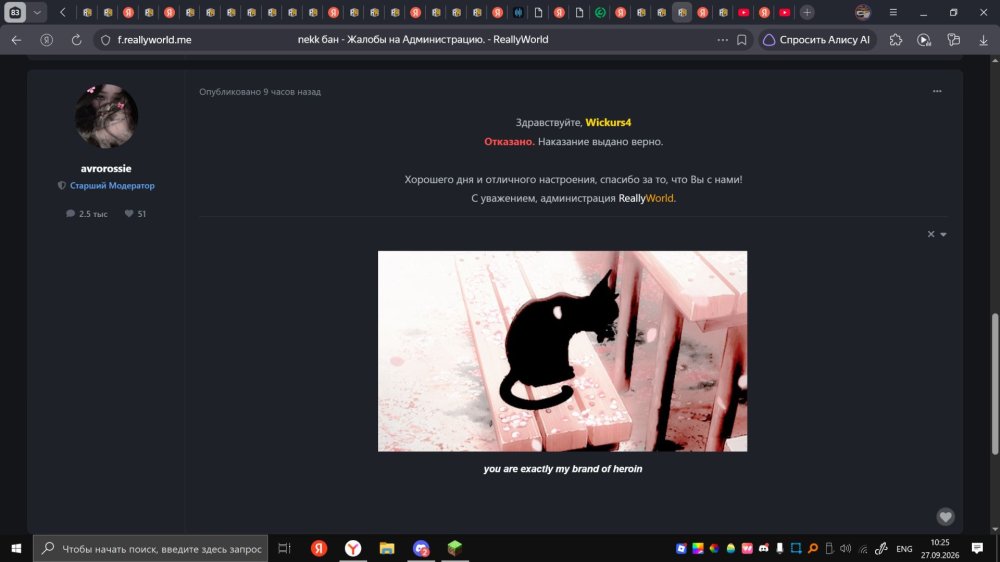Open the extensions puzzle icon
Image resolution: width=1000 pixels, height=562 pixels.
895,40
